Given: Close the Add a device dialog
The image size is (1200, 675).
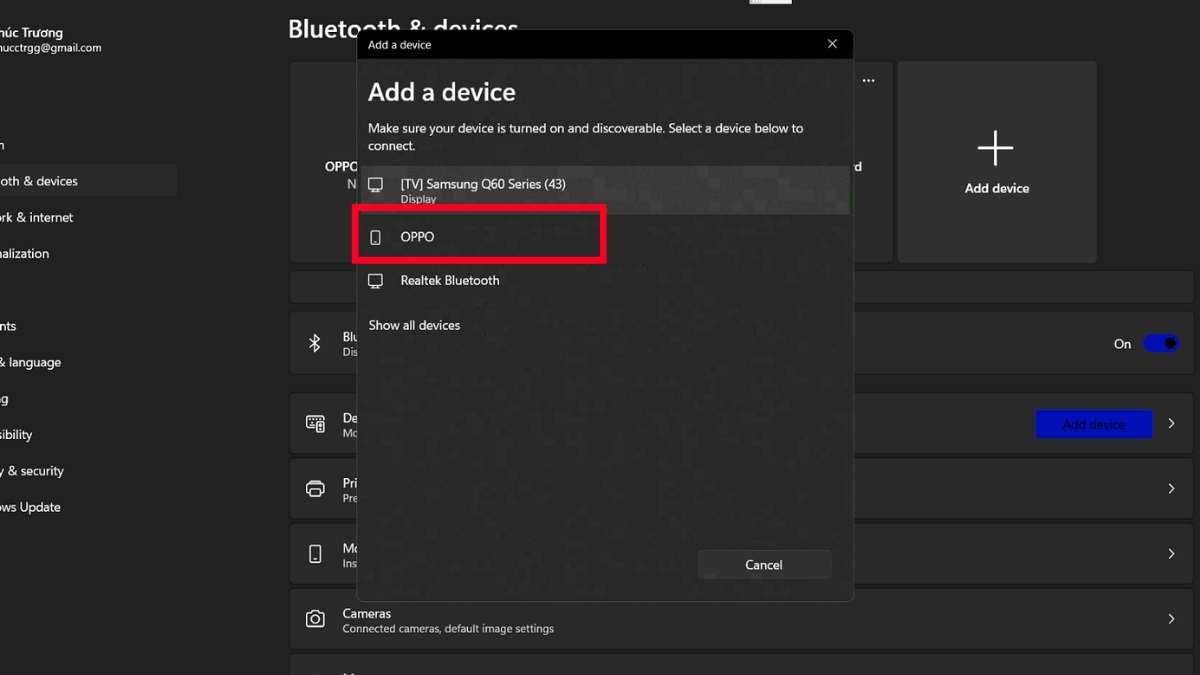Looking at the screenshot, I should [832, 44].
